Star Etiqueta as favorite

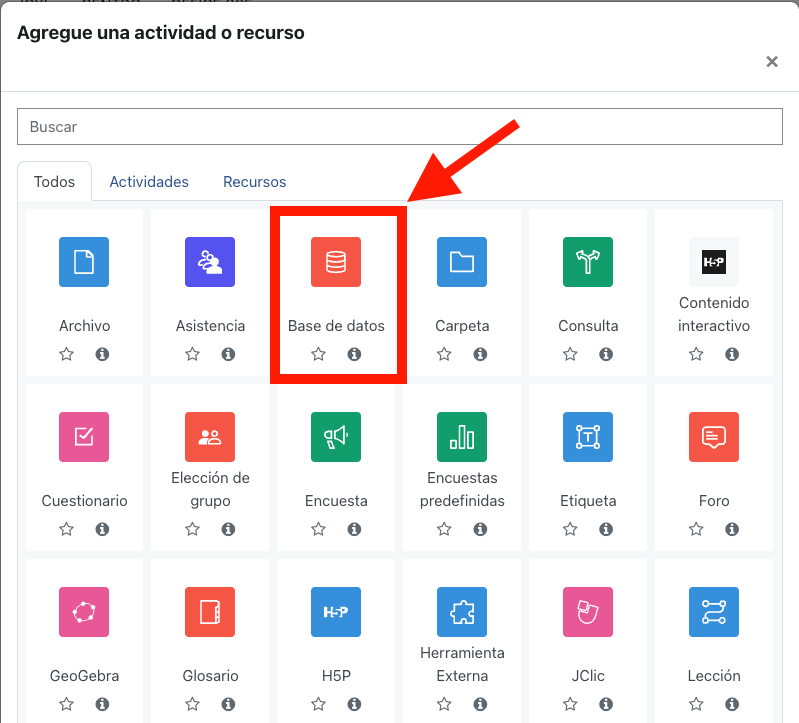[x=570, y=529]
